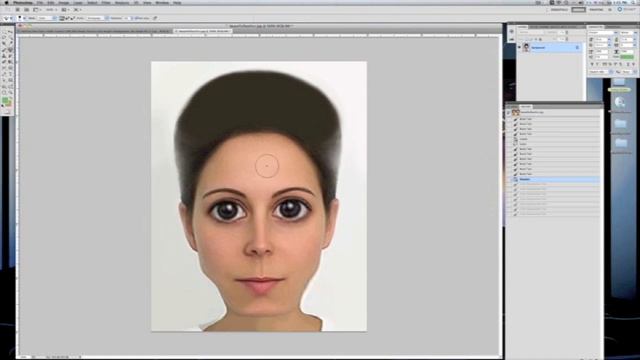
Task: Select the Background layer
Action: click(550, 48)
